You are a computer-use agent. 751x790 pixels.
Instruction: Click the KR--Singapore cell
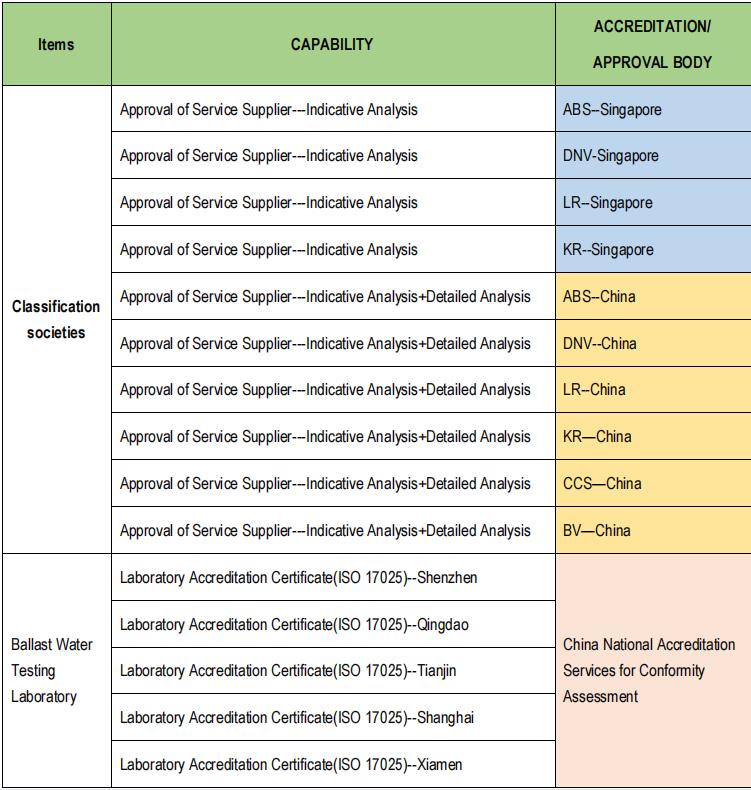[x=653, y=249]
